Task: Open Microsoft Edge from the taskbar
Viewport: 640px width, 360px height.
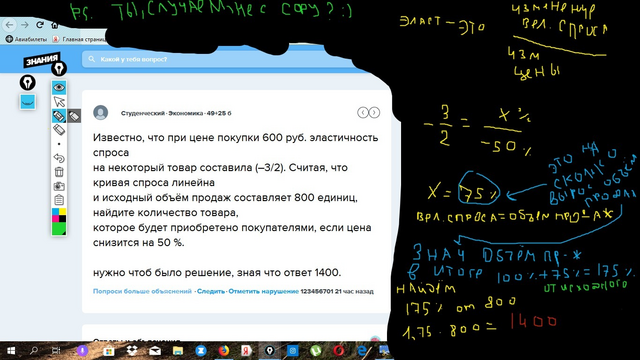Action: click(362, 351)
